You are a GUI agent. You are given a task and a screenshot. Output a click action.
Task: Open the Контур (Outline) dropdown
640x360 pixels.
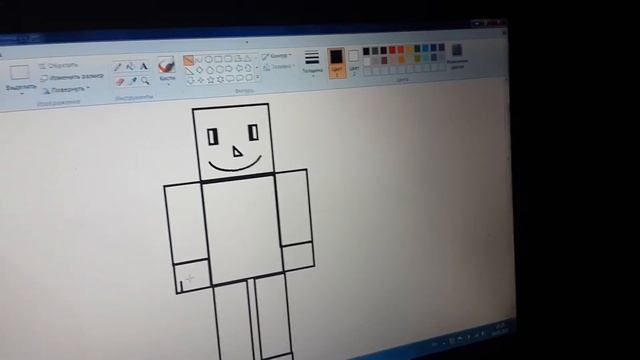point(277,56)
